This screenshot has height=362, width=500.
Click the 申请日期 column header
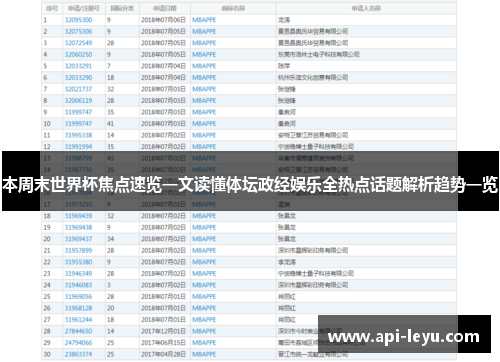click(165, 8)
